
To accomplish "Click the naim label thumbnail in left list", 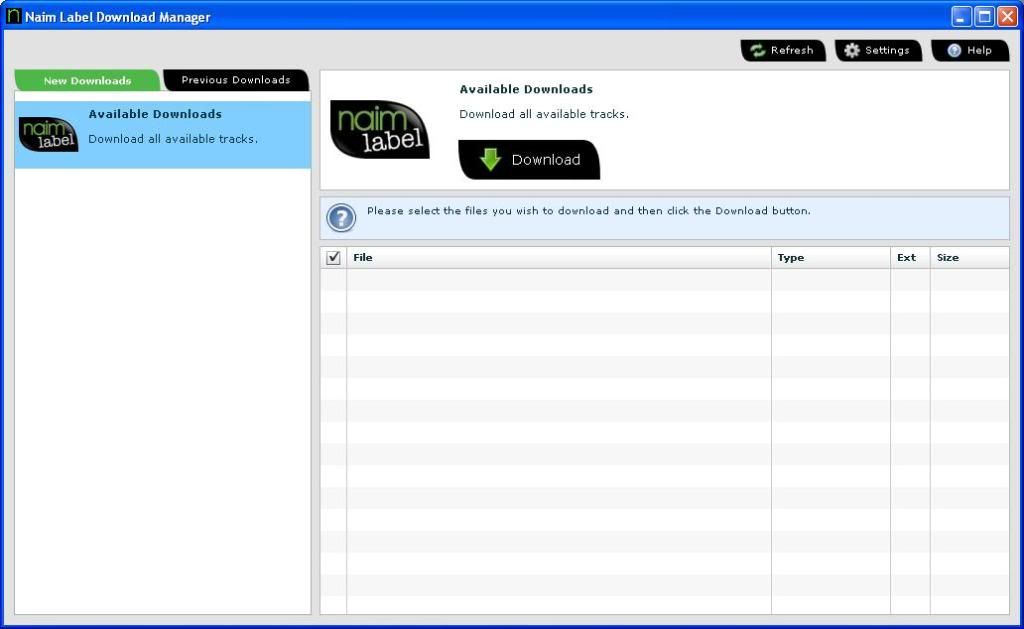I will 48,134.
